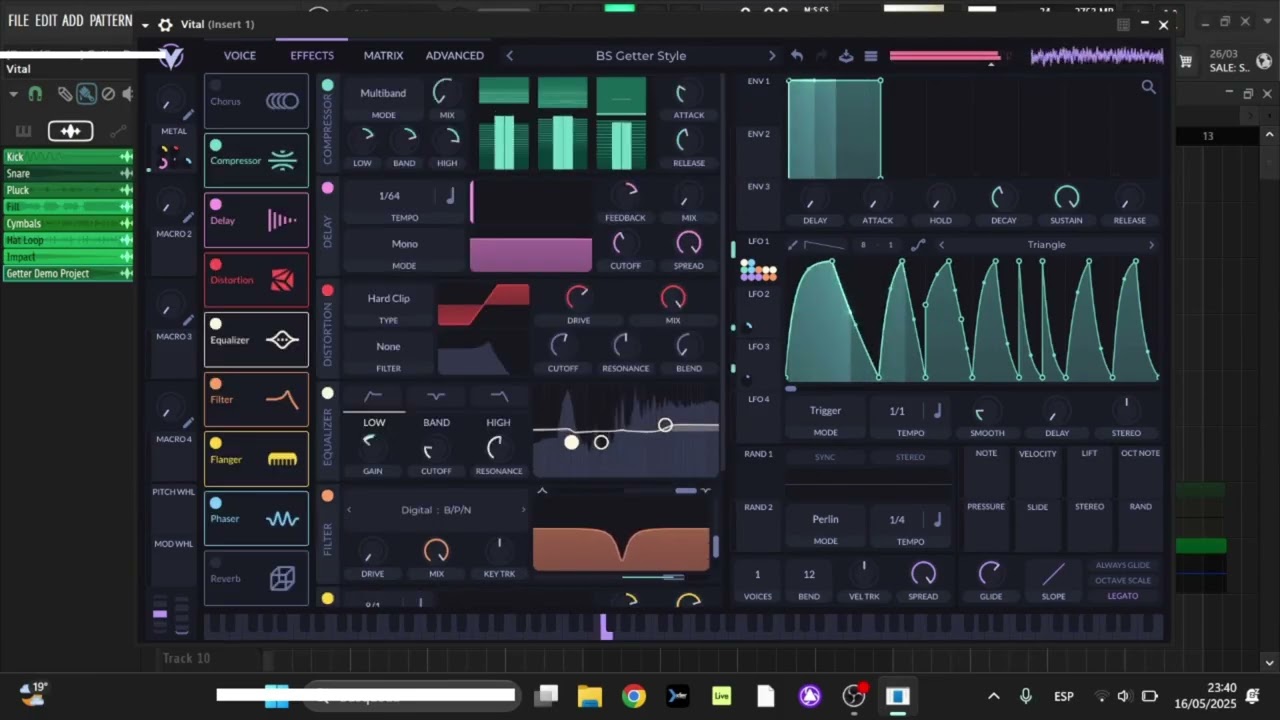Viewport: 1280px width, 720px height.
Task: Switch to the ADVANCED tab
Action: [455, 56]
